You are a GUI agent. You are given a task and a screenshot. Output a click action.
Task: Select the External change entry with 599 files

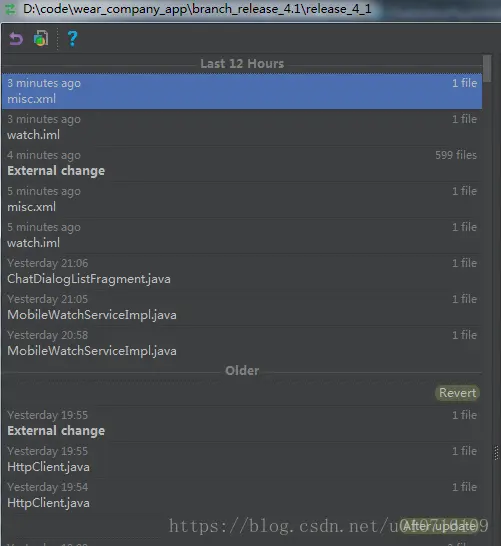coord(242,163)
